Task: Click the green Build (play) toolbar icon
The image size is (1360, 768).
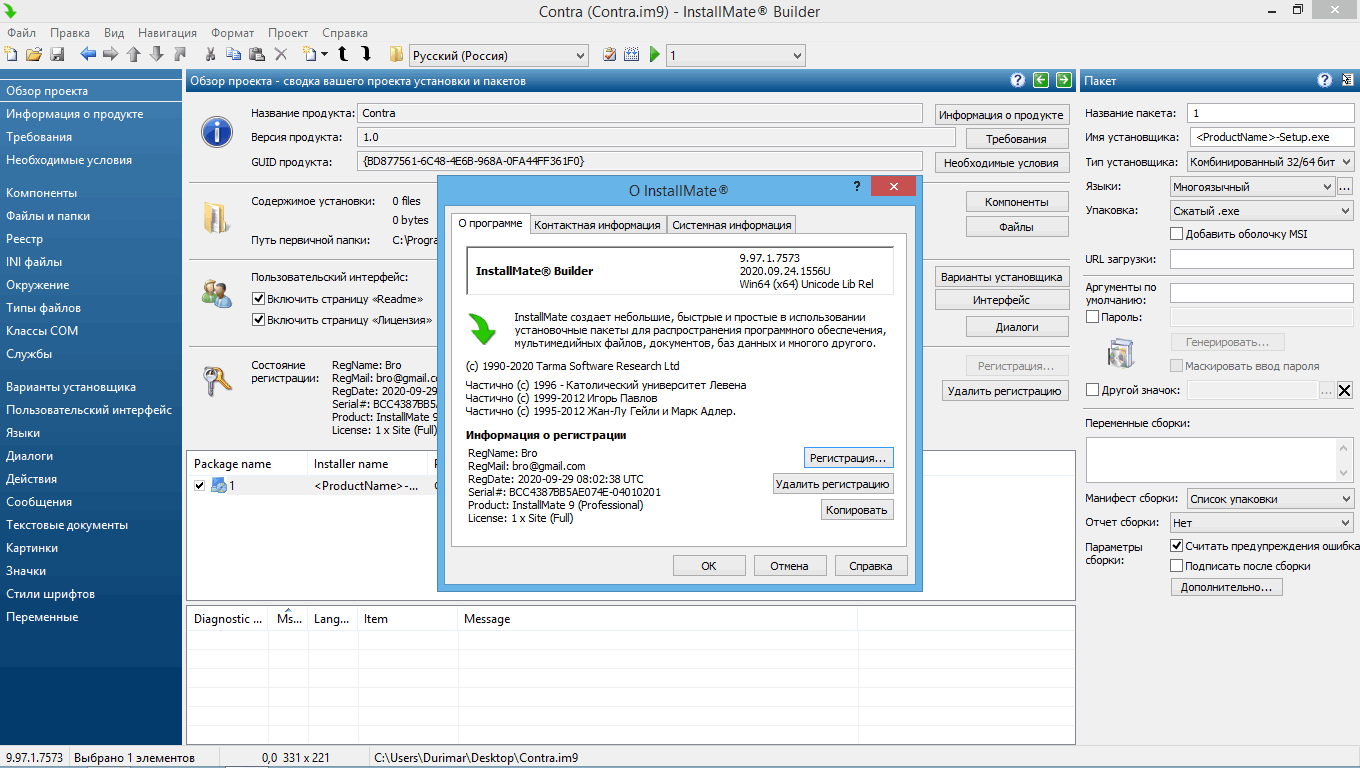Action: tap(655, 55)
